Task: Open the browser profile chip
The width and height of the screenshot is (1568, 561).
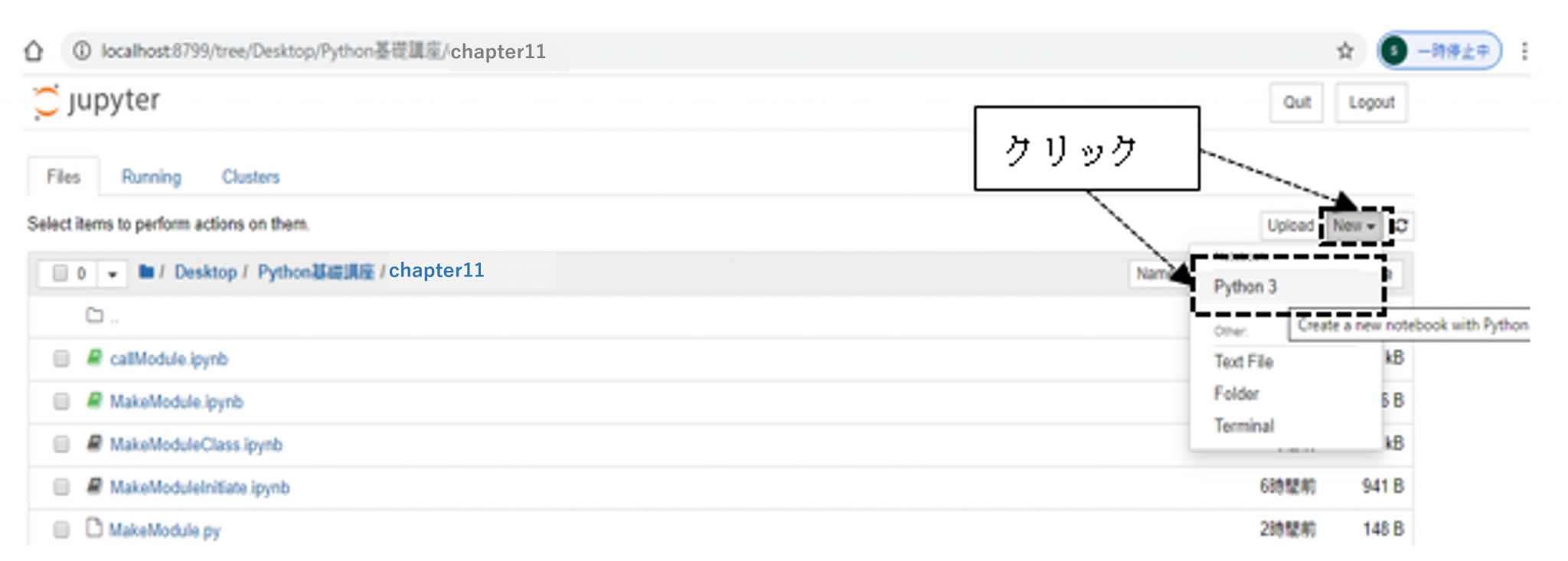Action: pyautogui.click(x=1440, y=51)
